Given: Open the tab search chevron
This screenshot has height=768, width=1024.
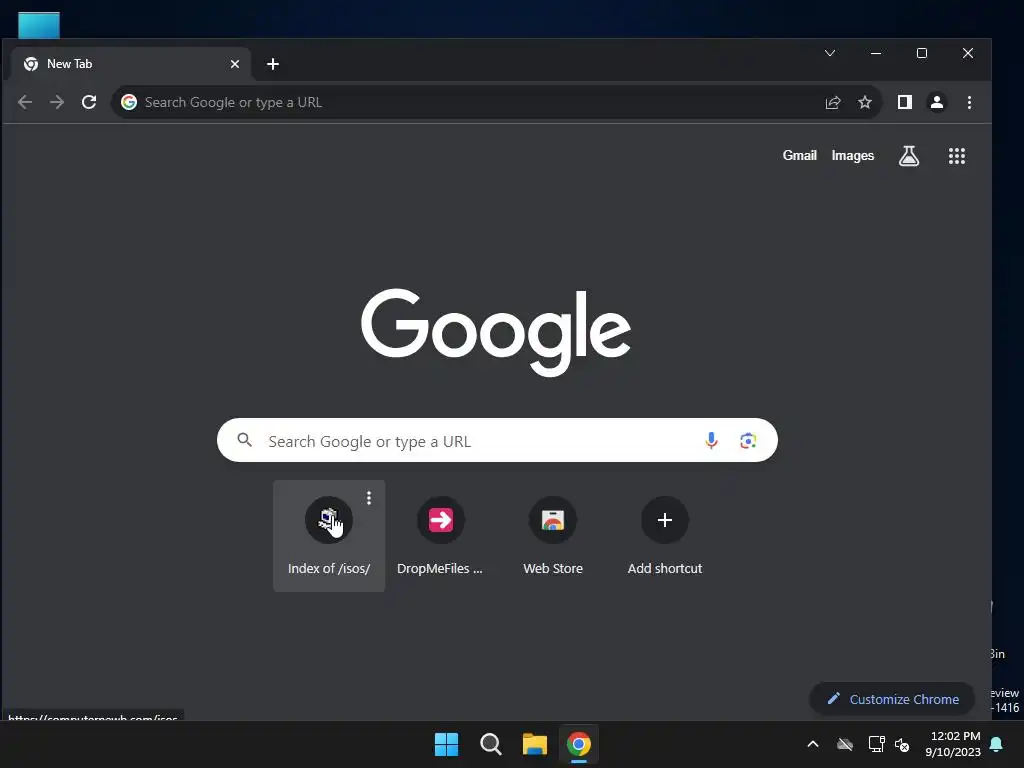Looking at the screenshot, I should [x=829, y=53].
